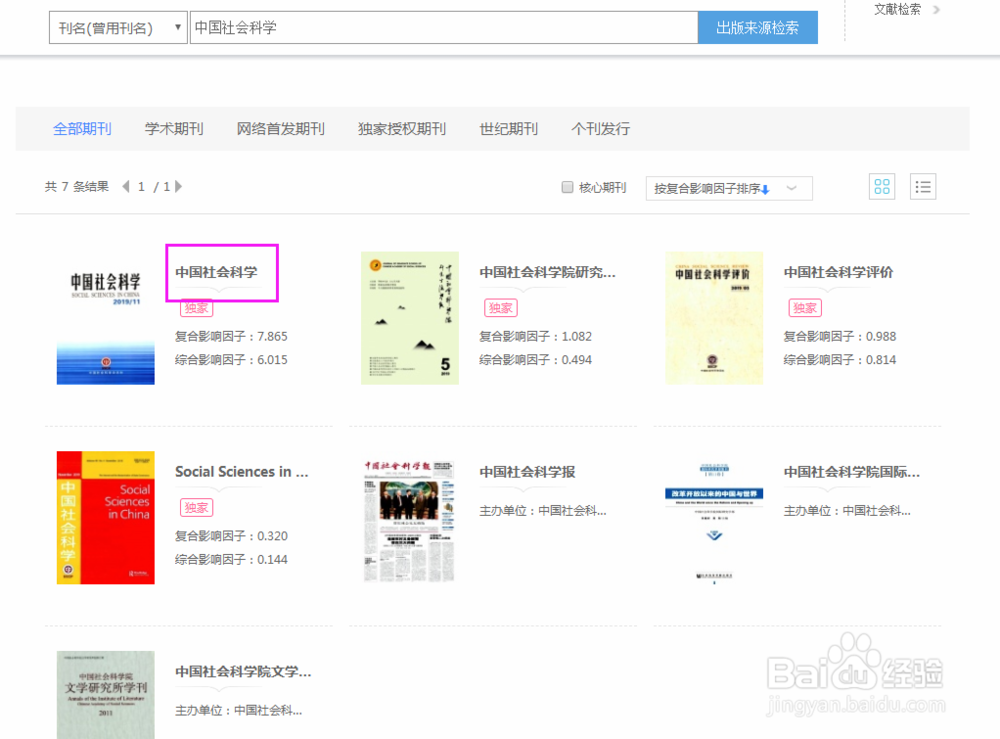The width and height of the screenshot is (1000, 739).
Task: Click 主办单位 text under 中国社会科学报
Action: 543,511
